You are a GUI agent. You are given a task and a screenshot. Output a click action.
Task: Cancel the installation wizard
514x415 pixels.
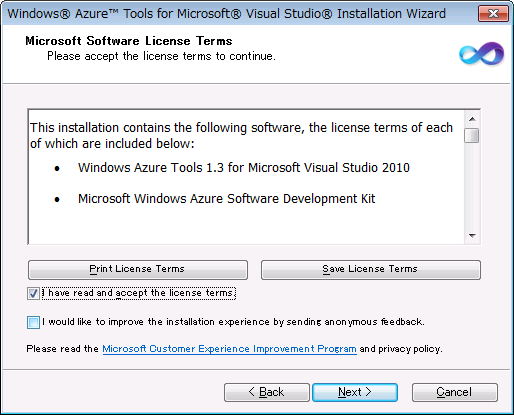(x=455, y=392)
